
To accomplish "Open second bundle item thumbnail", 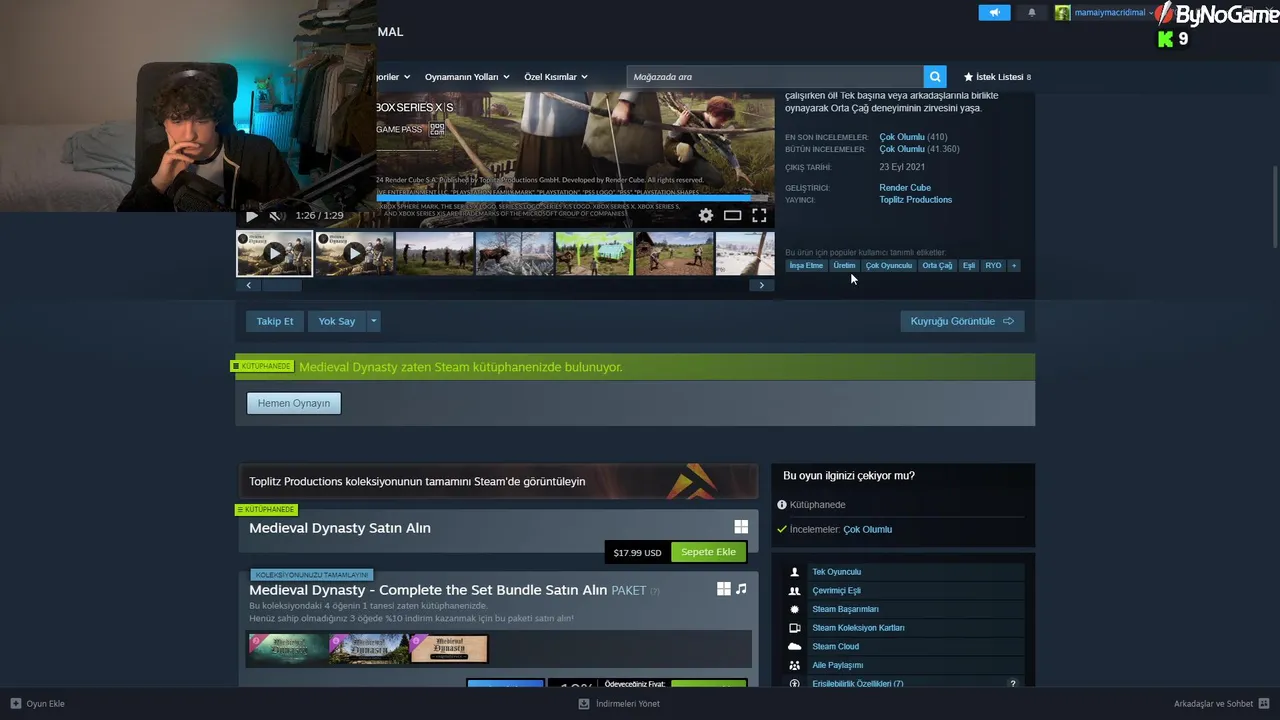I will pos(369,648).
